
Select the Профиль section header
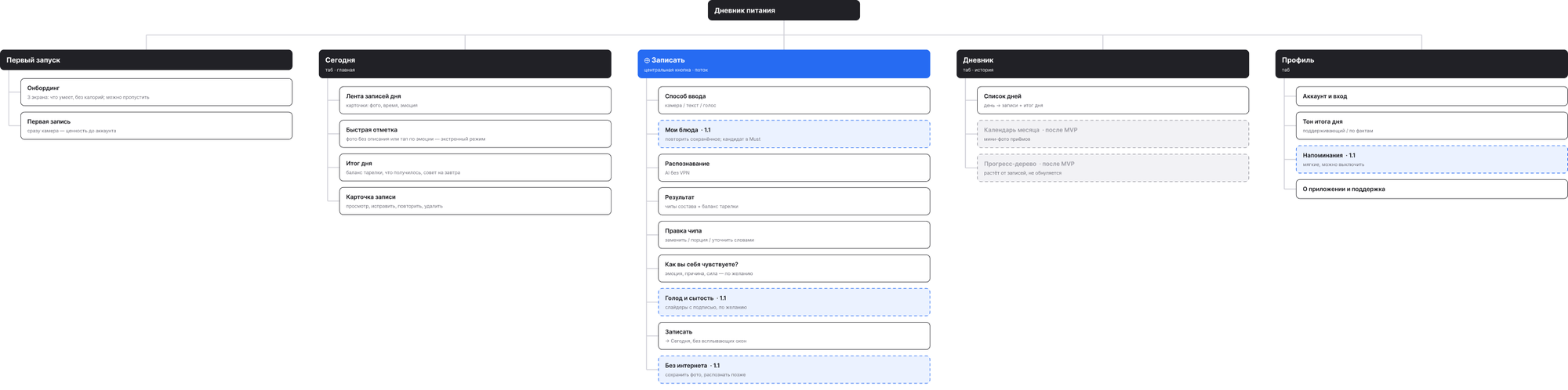(x=1421, y=64)
